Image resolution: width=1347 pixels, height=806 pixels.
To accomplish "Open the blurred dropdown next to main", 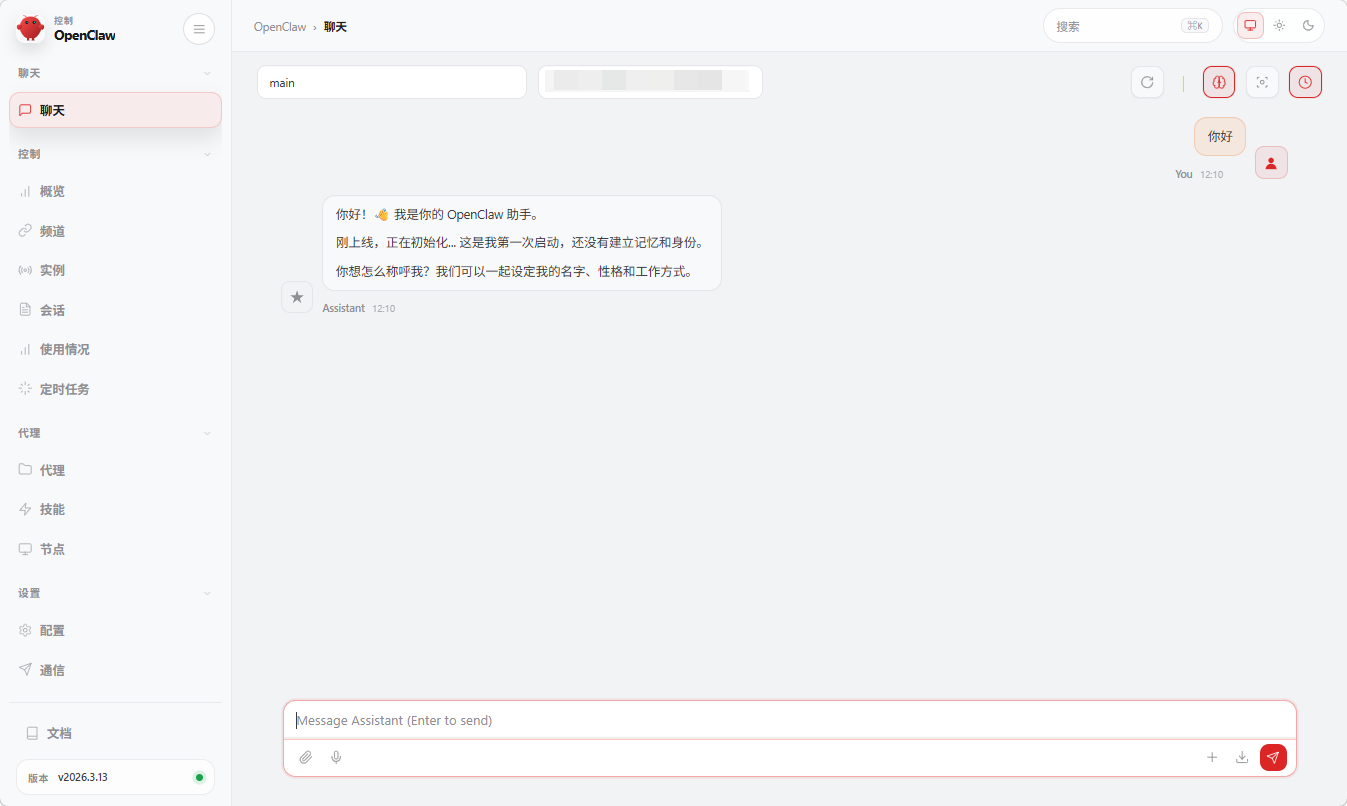I will coord(650,82).
